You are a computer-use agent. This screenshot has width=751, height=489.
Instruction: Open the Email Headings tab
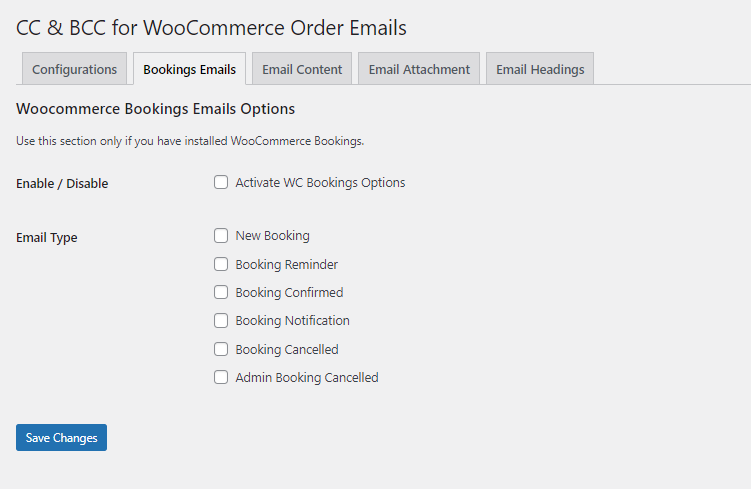tap(540, 69)
